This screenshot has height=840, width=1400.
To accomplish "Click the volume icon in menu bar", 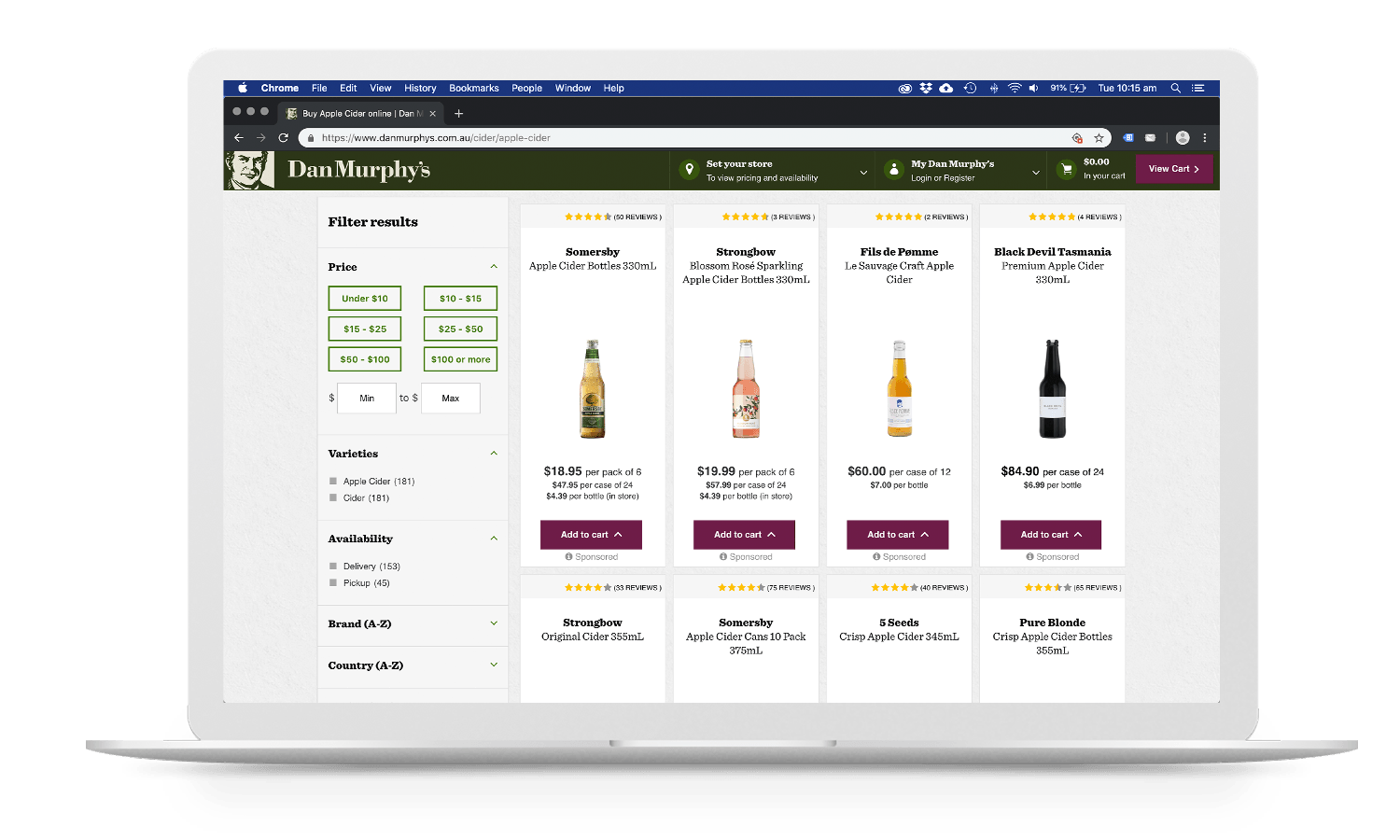I will [1033, 88].
